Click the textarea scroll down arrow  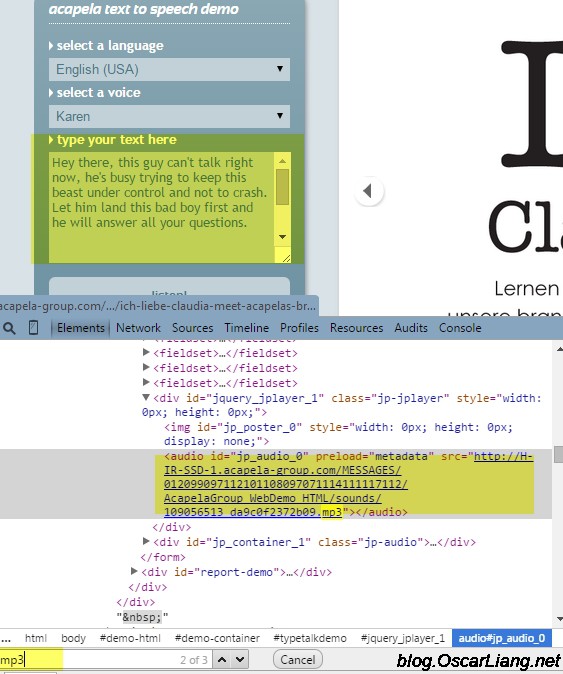click(282, 237)
